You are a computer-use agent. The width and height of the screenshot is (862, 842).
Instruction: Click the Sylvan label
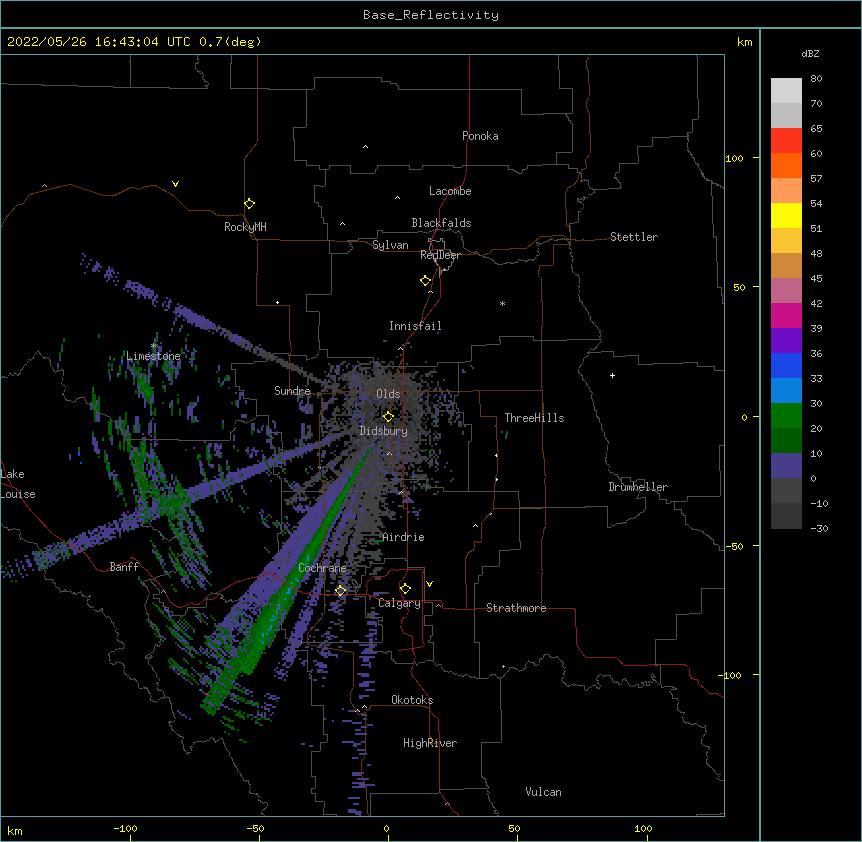tap(390, 245)
